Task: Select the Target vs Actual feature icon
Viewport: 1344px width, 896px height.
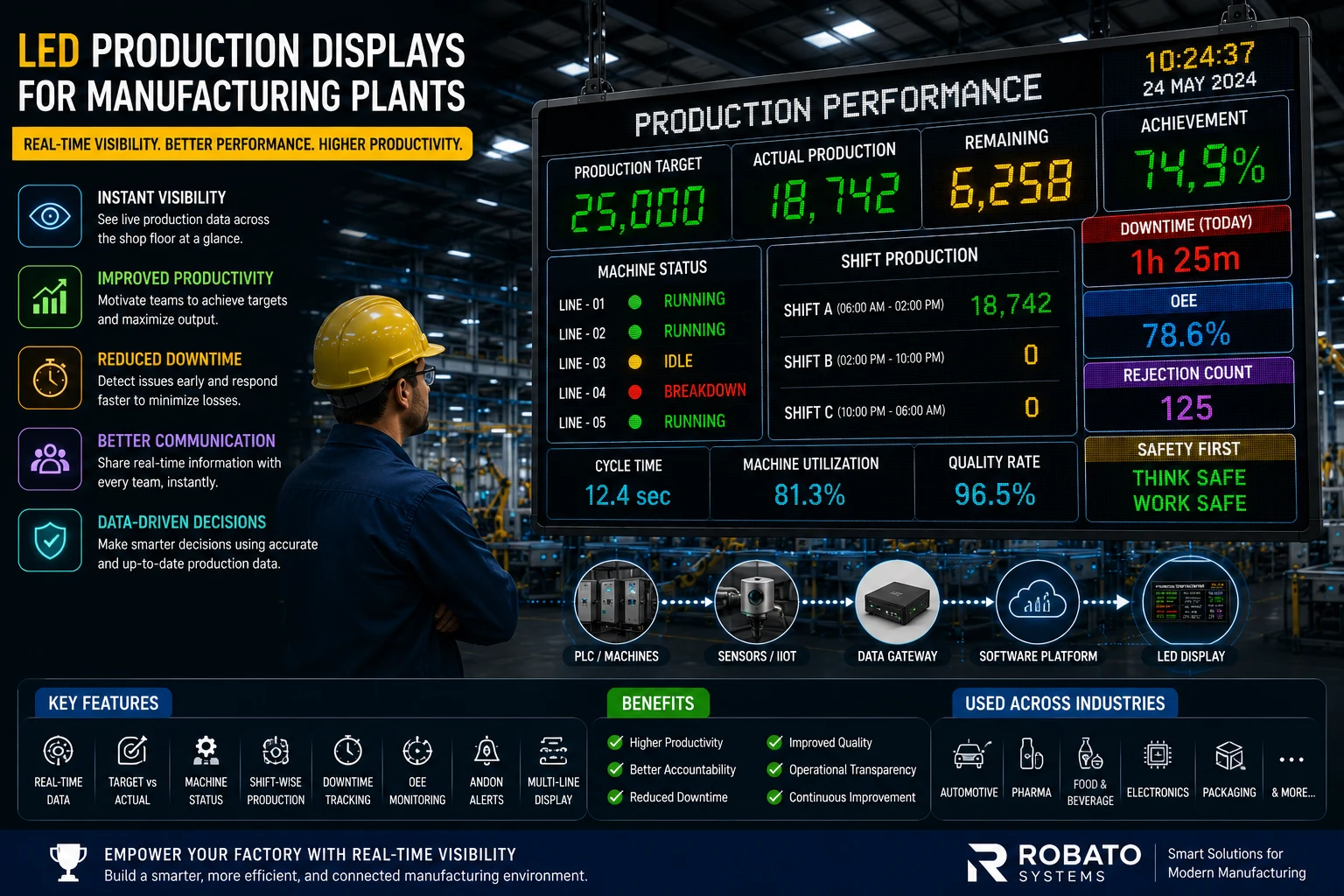Action: click(x=132, y=751)
